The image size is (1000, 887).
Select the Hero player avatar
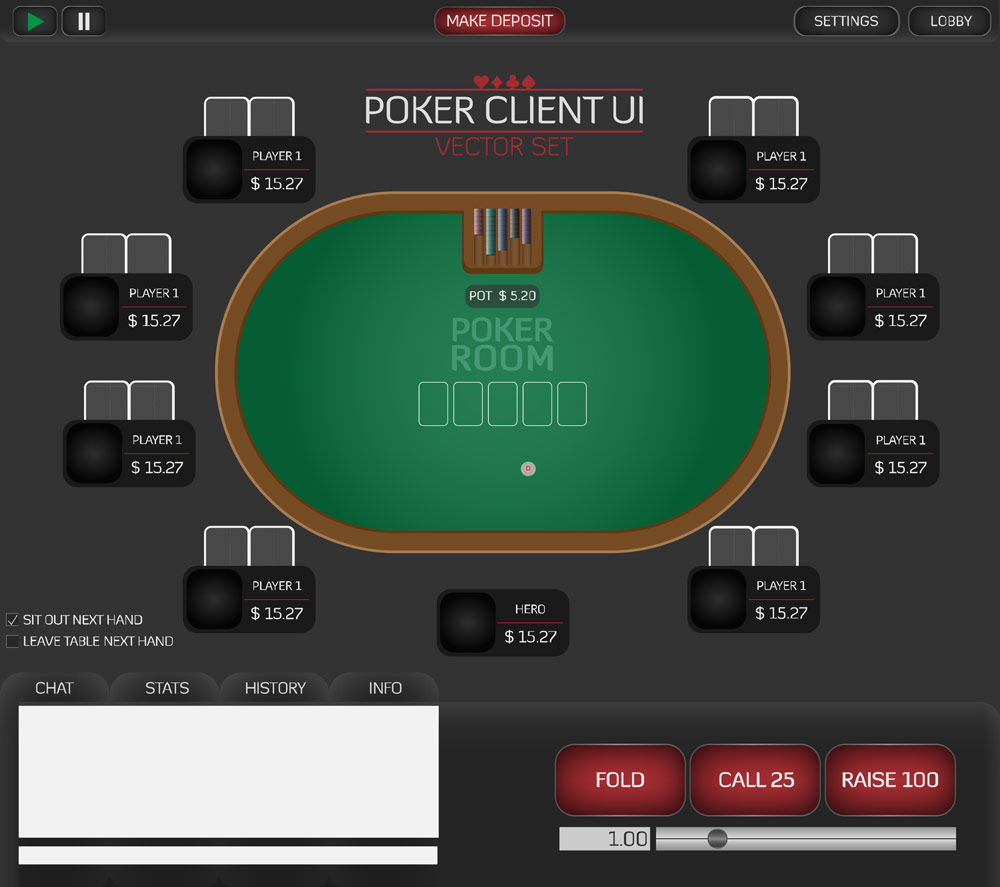click(468, 622)
